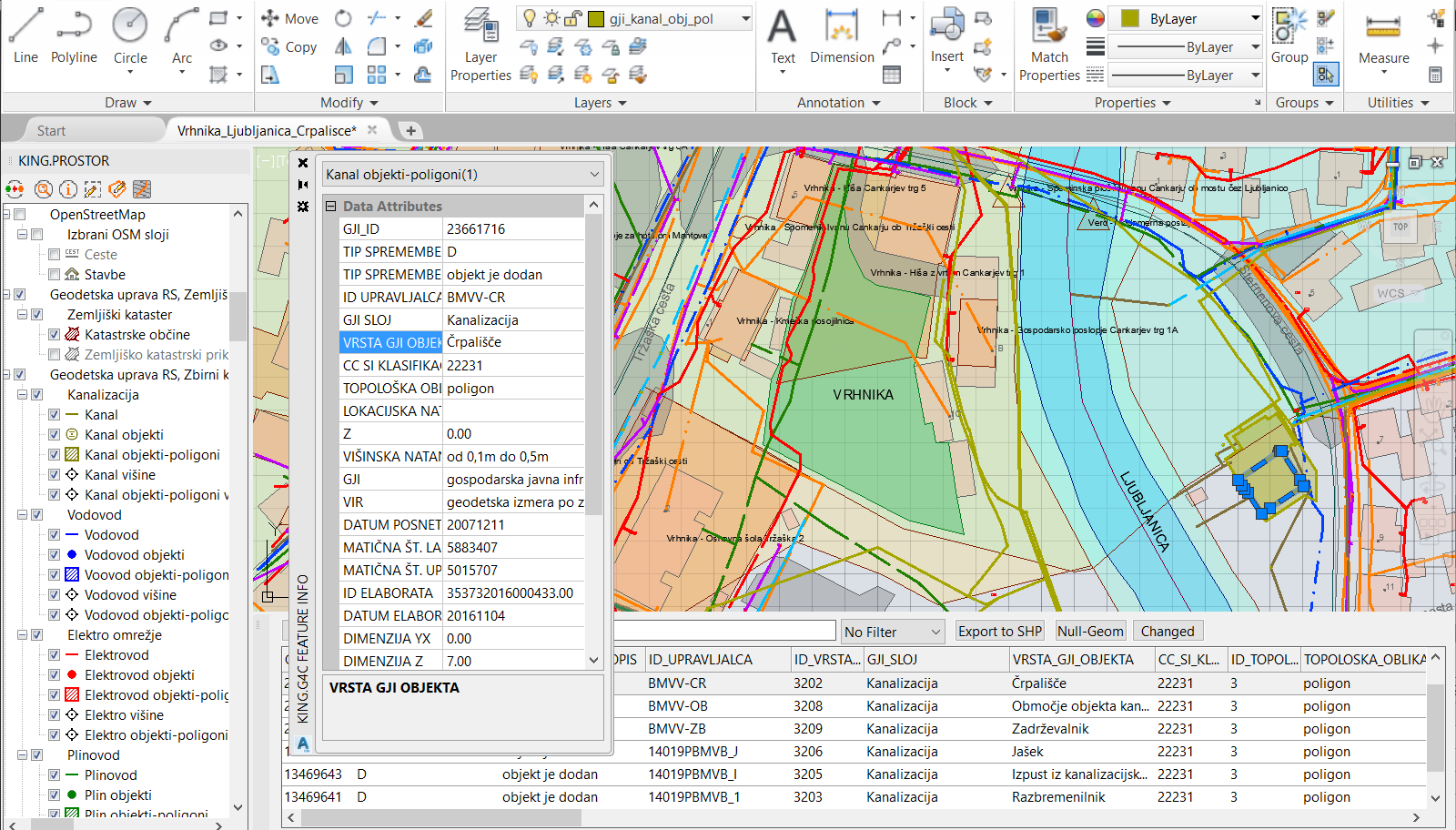Click the Changed button

click(x=1168, y=632)
